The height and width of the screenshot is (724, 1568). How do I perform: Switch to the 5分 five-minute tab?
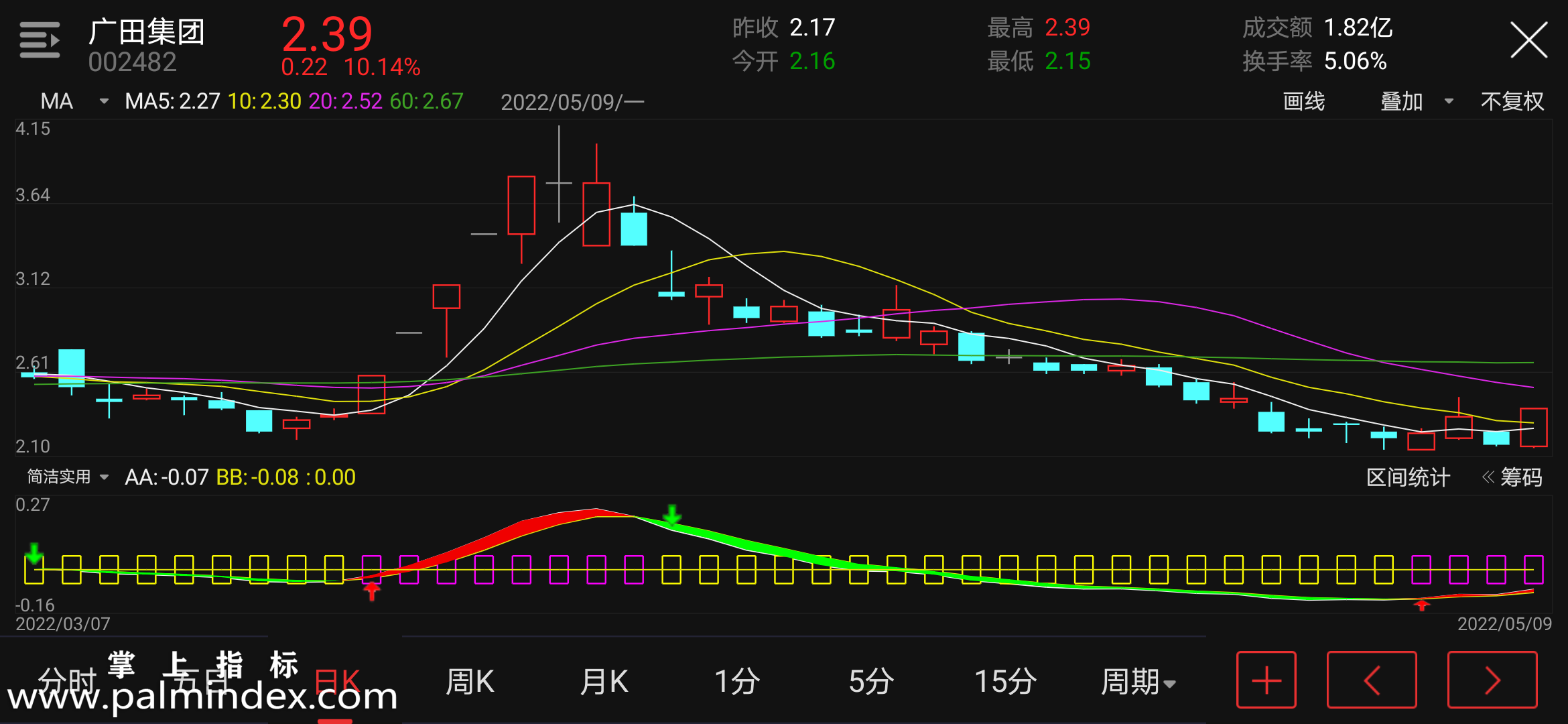(871, 681)
